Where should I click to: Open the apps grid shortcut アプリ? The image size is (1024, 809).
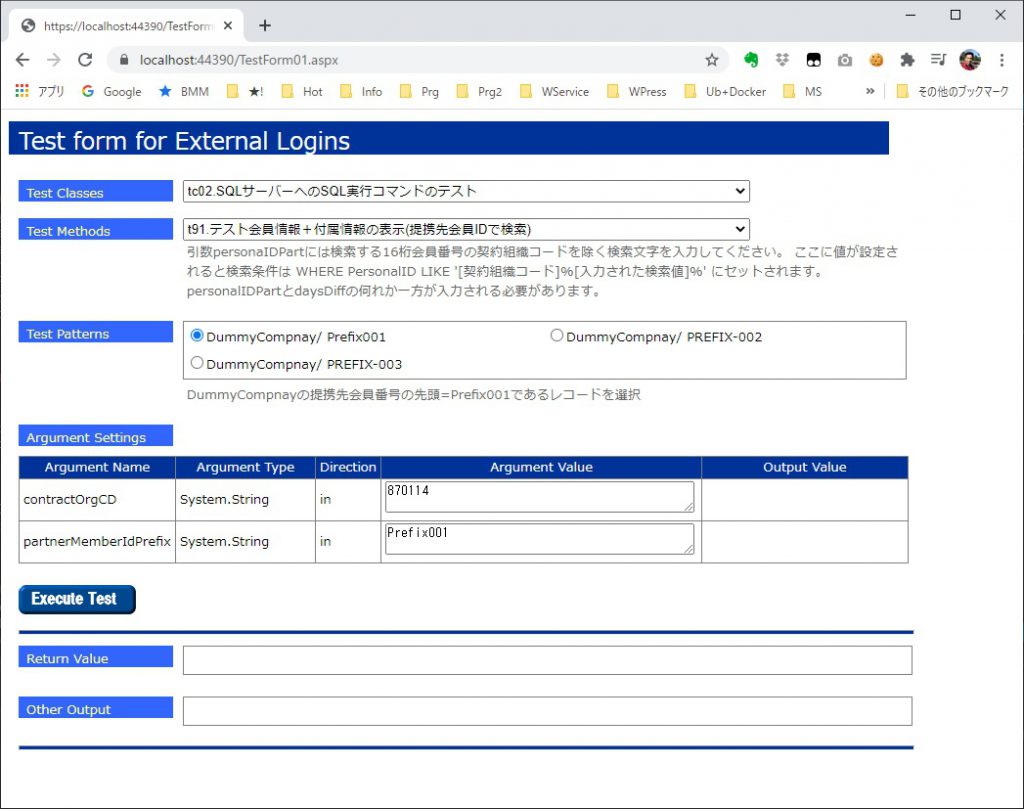pyautogui.click(x=39, y=91)
